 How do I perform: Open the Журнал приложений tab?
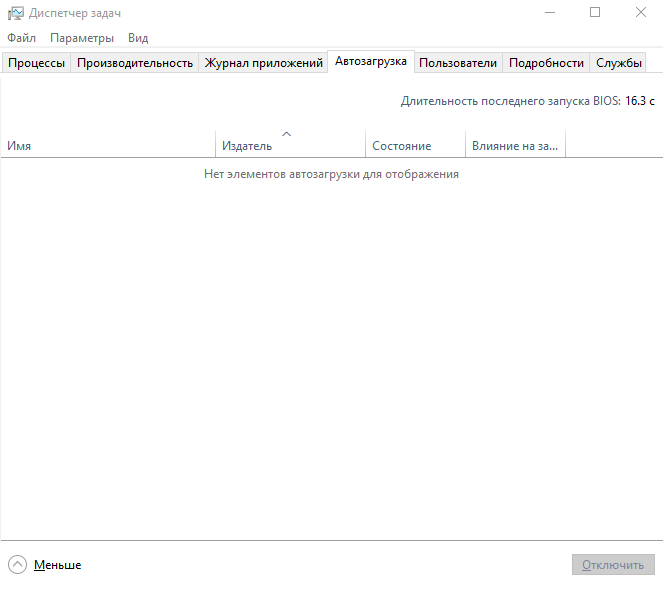(x=263, y=63)
